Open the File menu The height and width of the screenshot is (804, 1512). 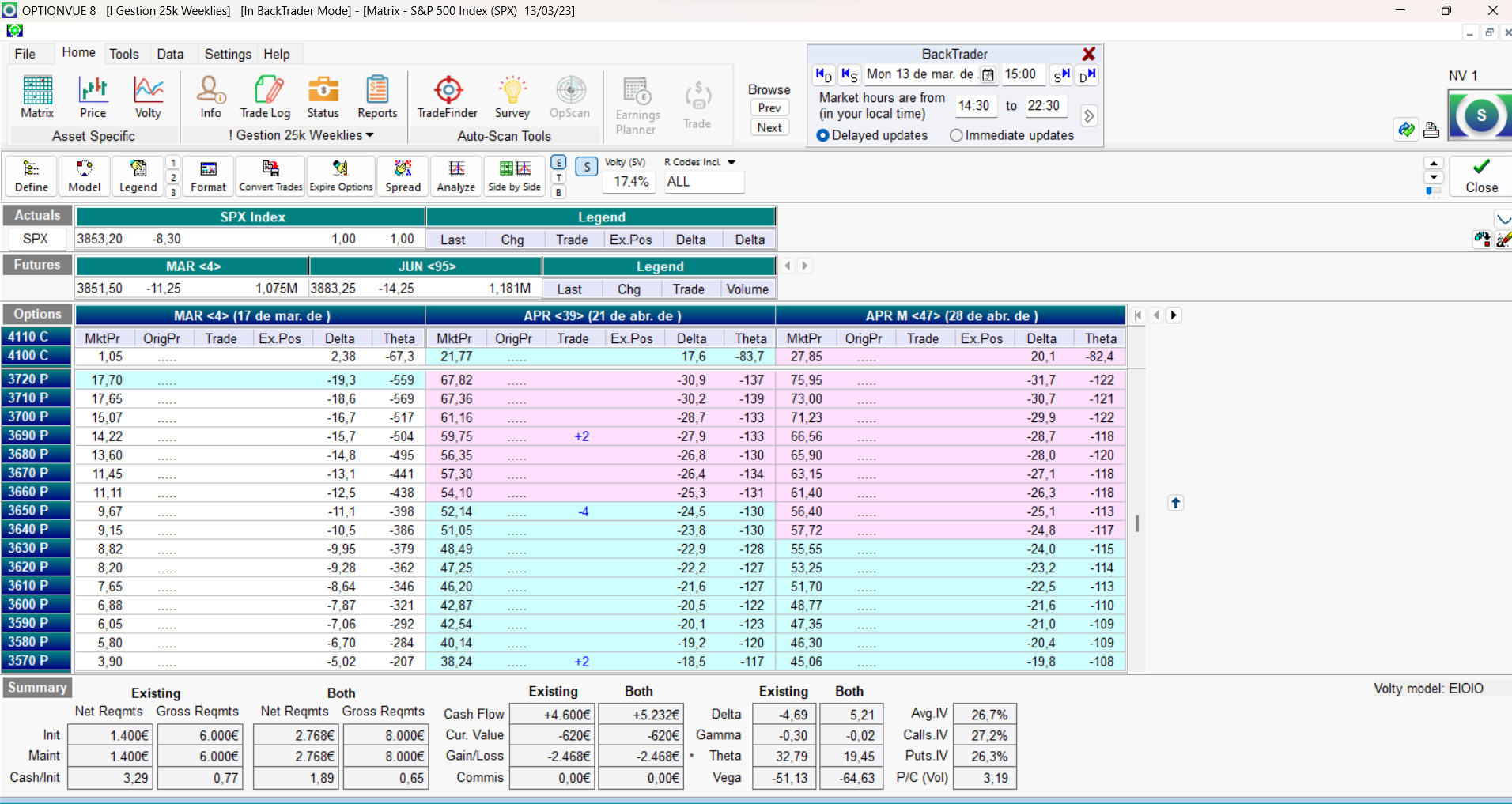coord(25,54)
